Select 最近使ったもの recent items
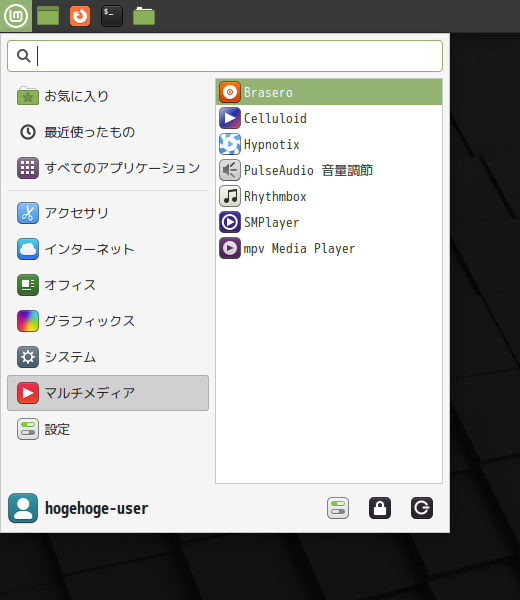 108,132
